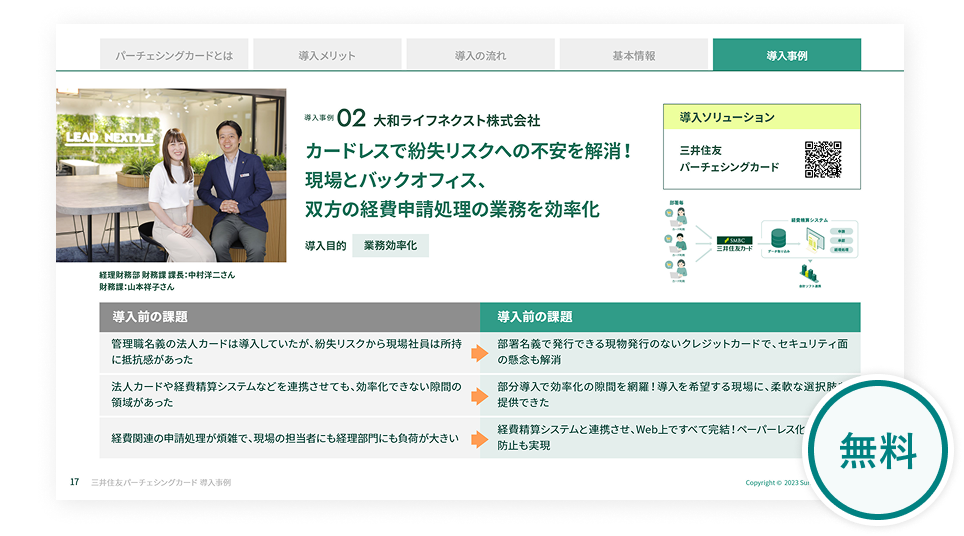Click the green database cylinder icon
The width and height of the screenshot is (964, 536).
point(777,239)
